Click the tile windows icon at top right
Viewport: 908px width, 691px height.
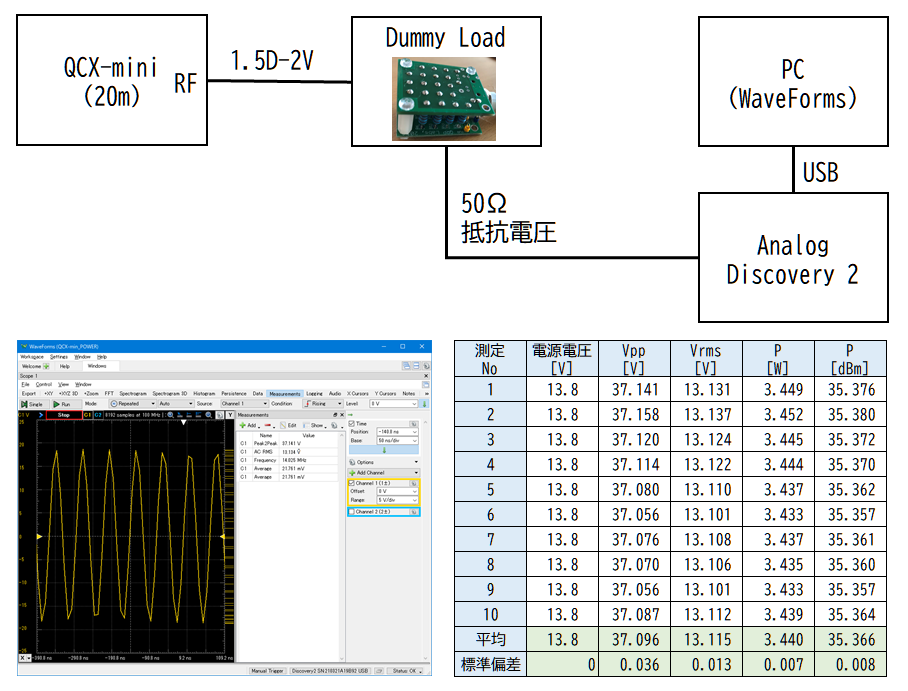point(416,365)
